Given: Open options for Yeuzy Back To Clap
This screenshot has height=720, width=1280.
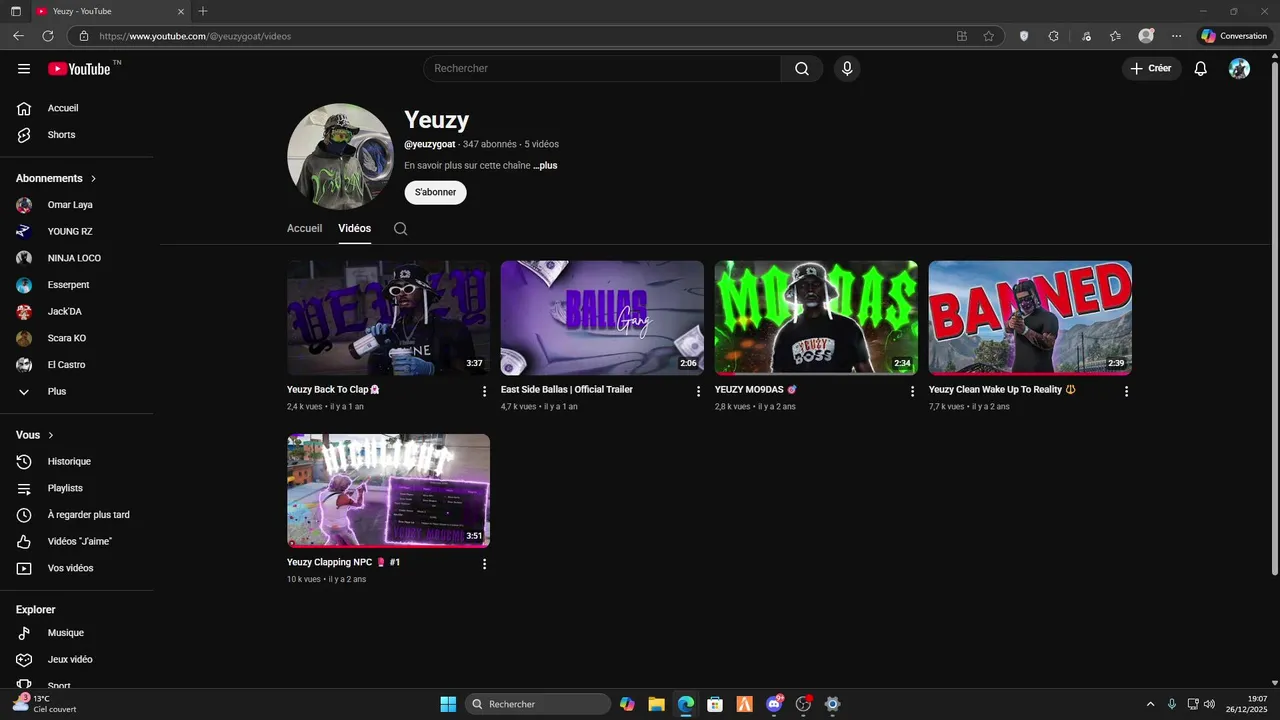Looking at the screenshot, I should point(485,391).
